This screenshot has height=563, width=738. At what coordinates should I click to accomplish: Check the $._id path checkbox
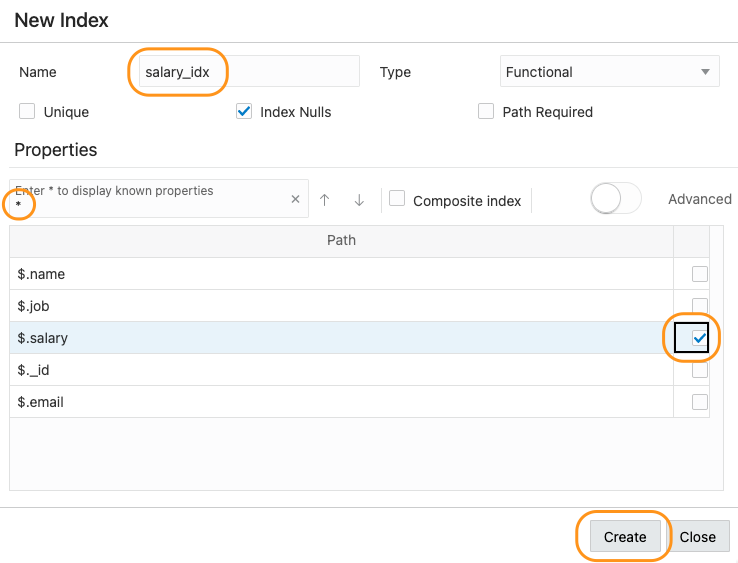[x=700, y=370]
